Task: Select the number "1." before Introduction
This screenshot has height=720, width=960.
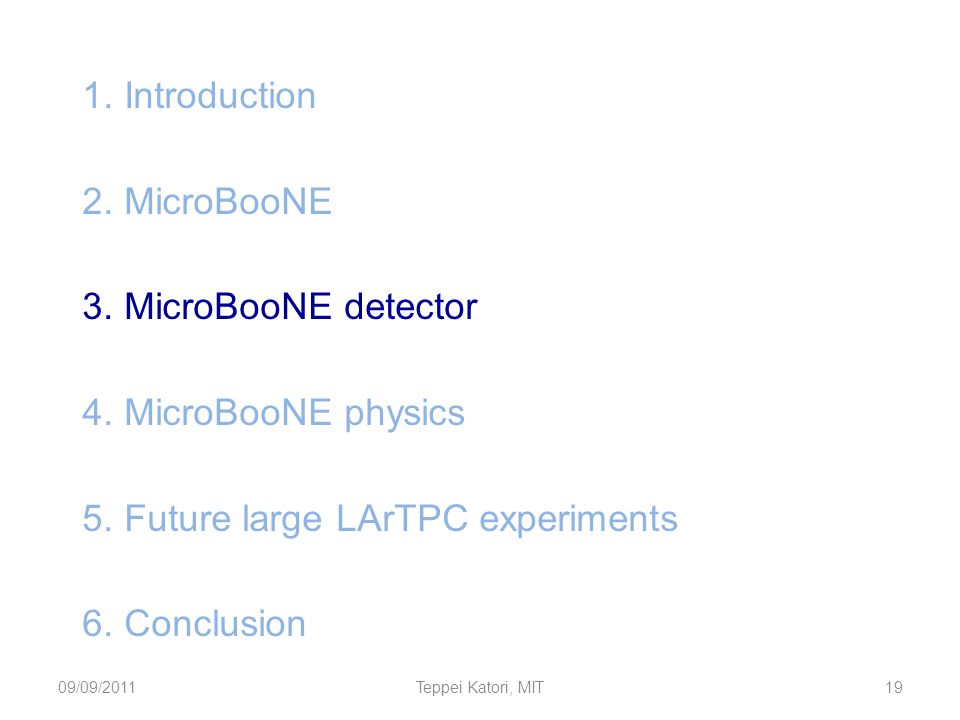Action: coord(98,96)
